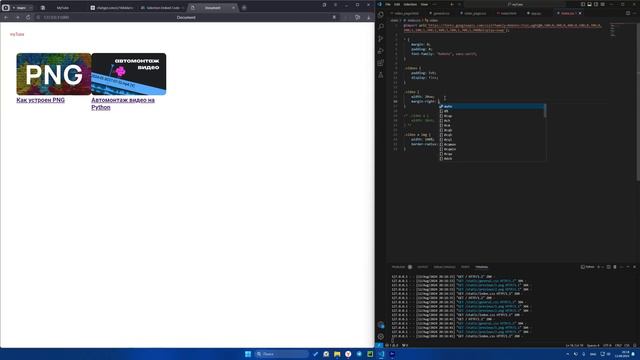Switch to the video_page.css editor tab
Screen dimensions: 640x360
click(x=473, y=13)
